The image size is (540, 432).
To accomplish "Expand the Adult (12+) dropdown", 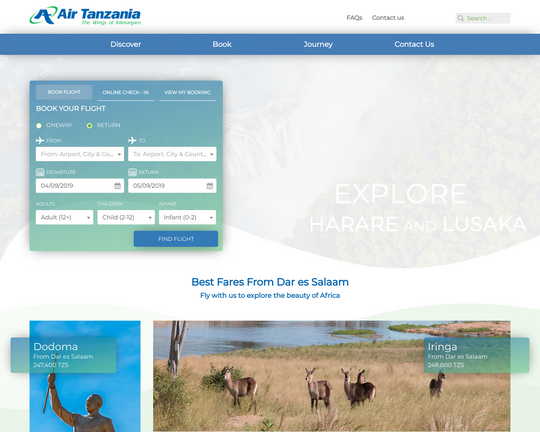I will point(64,217).
